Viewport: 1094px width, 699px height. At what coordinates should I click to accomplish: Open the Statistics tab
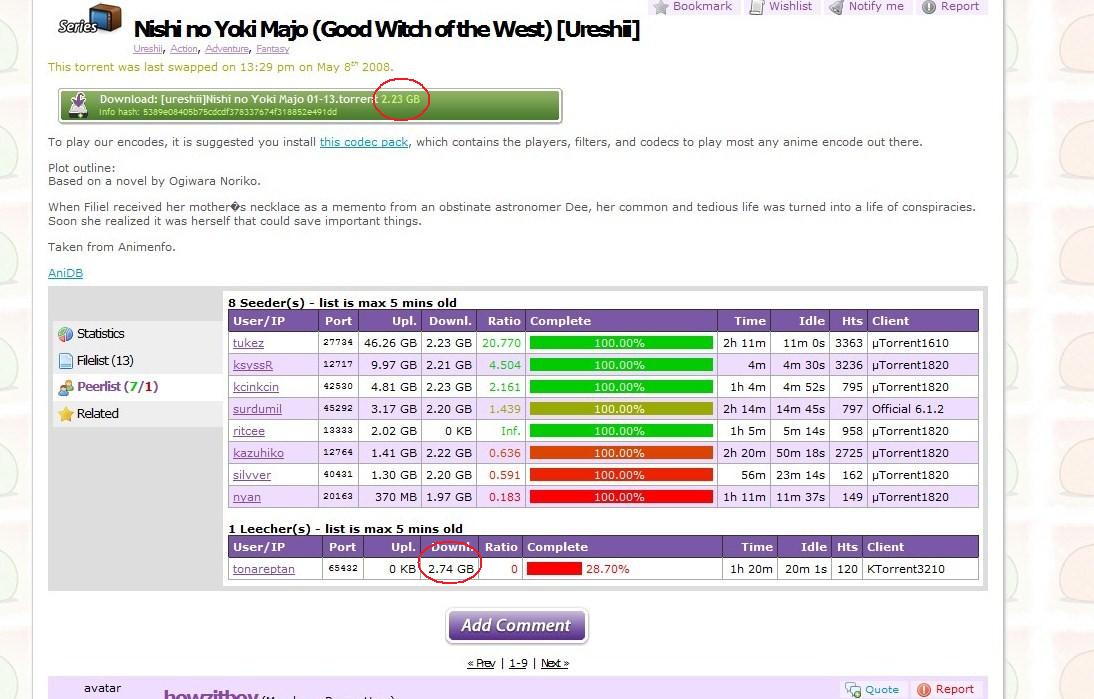click(x=137, y=334)
